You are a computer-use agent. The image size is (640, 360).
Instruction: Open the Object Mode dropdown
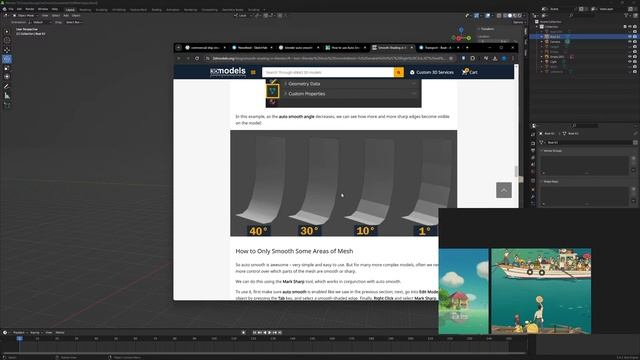(x=25, y=16)
